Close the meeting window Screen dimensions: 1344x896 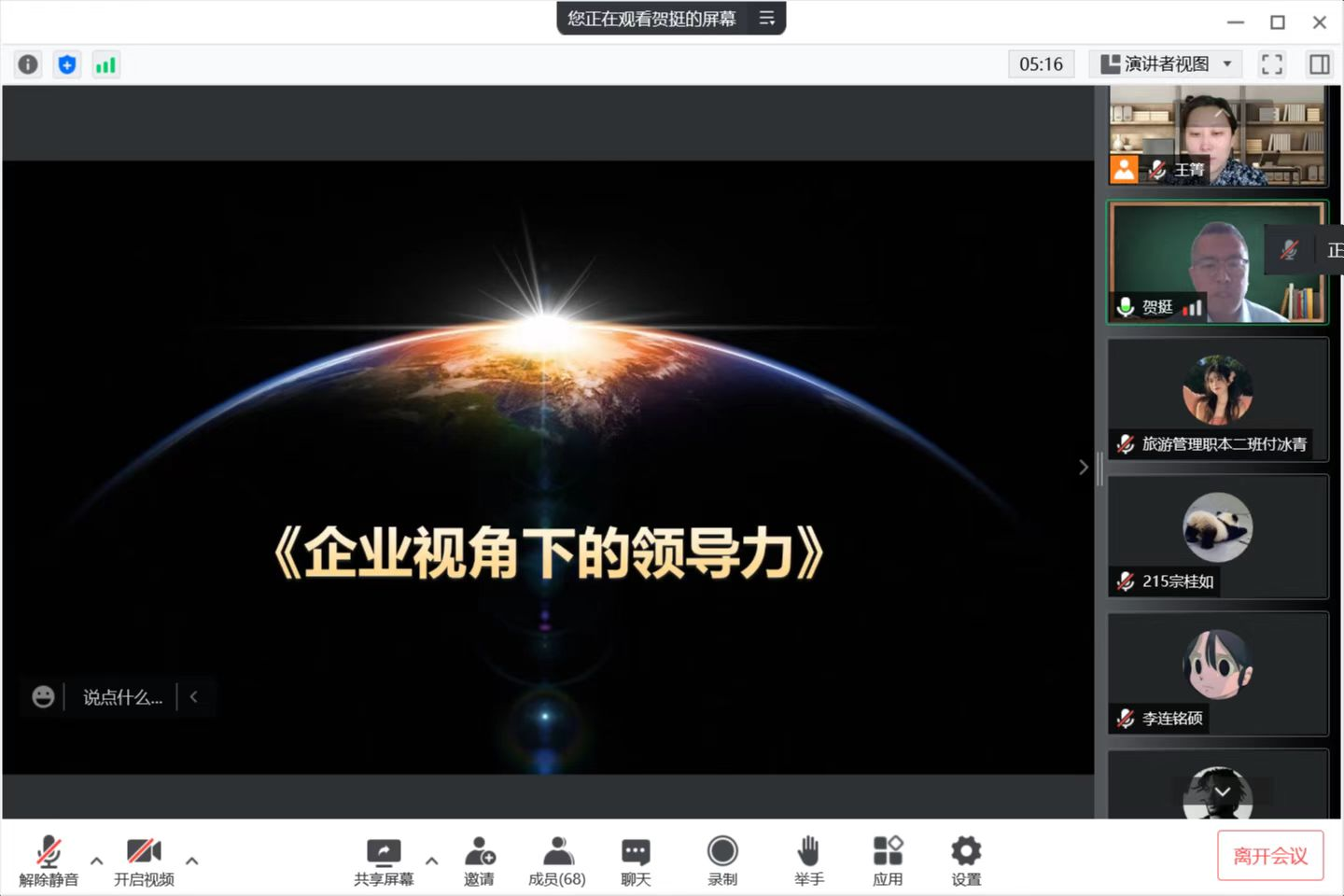[1320, 21]
